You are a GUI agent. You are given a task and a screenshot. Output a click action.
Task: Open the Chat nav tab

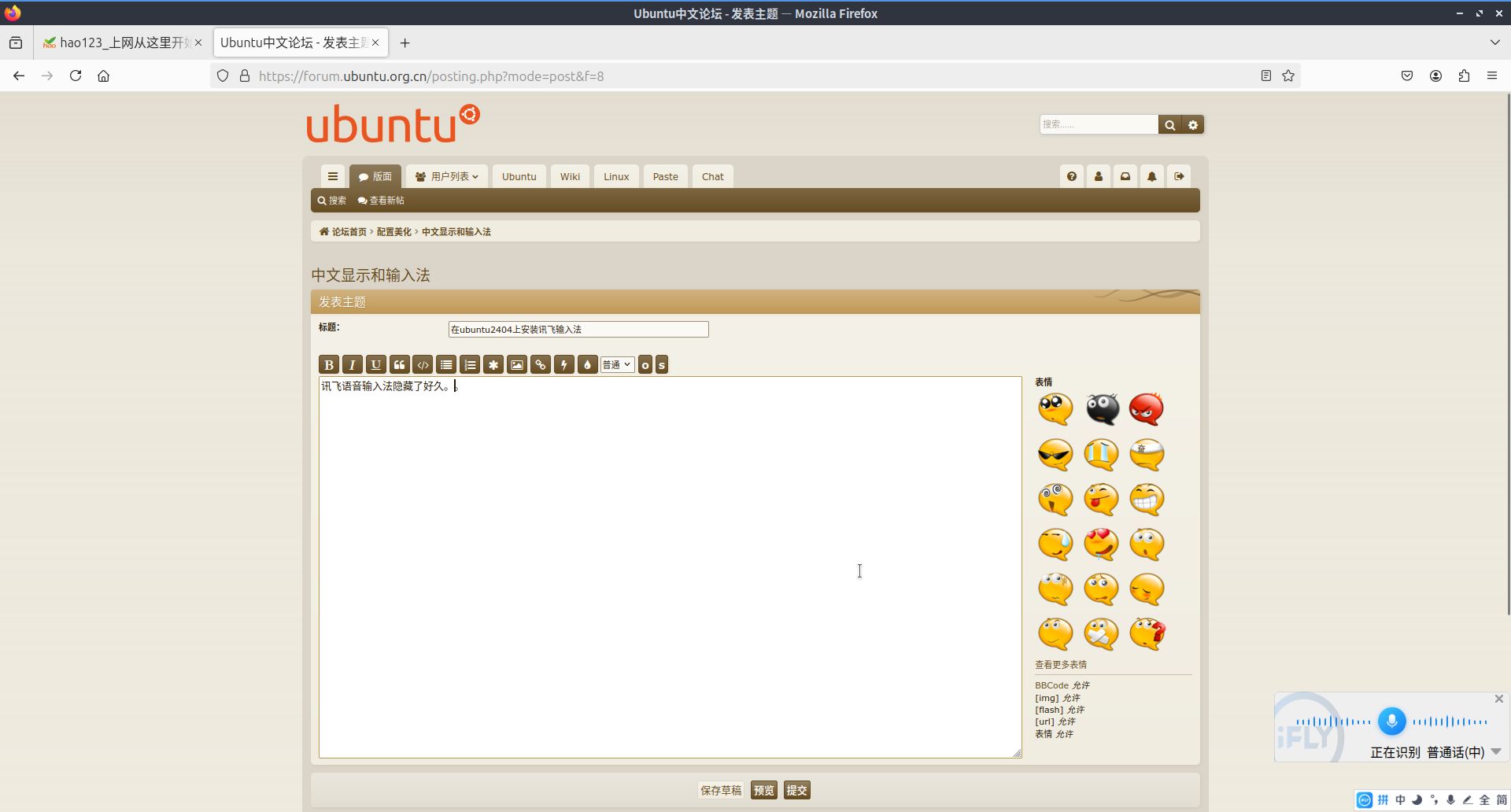click(713, 176)
